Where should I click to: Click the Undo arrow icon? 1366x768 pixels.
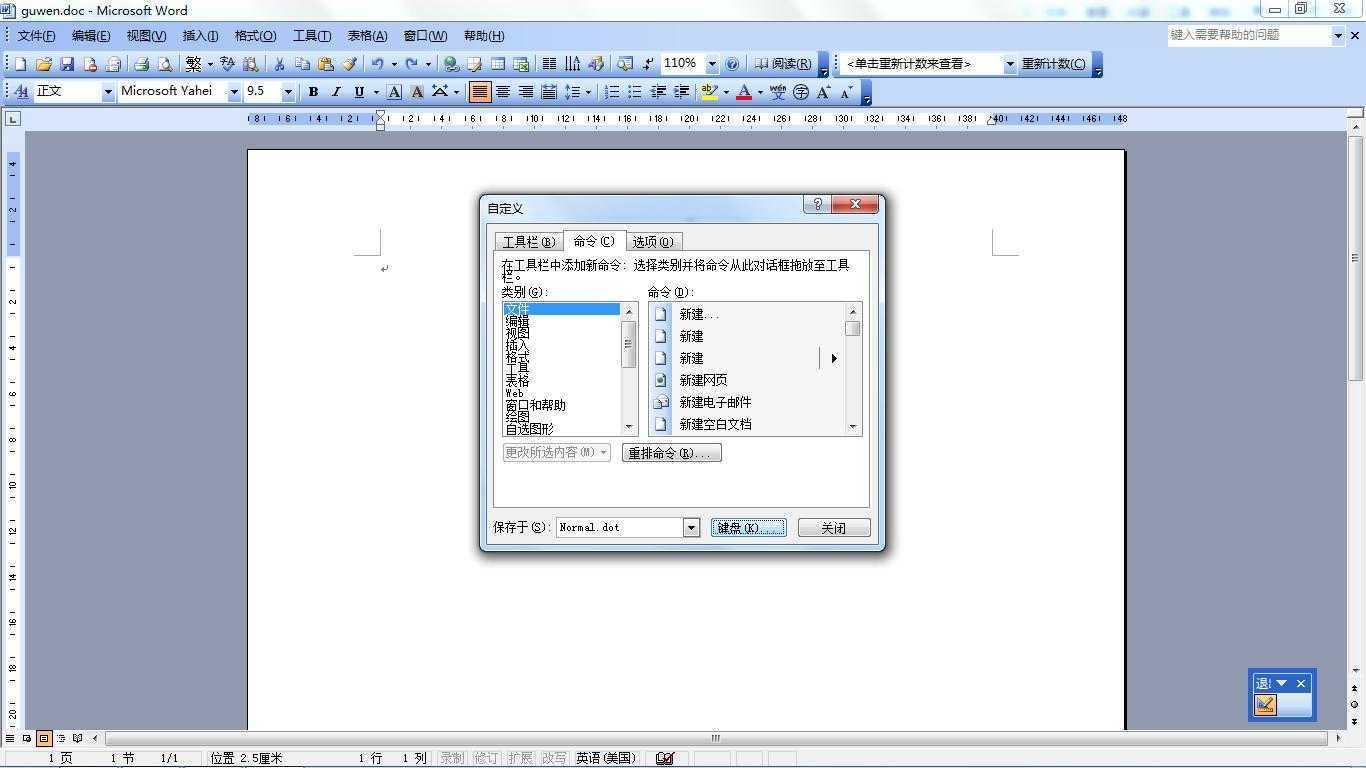pos(378,64)
